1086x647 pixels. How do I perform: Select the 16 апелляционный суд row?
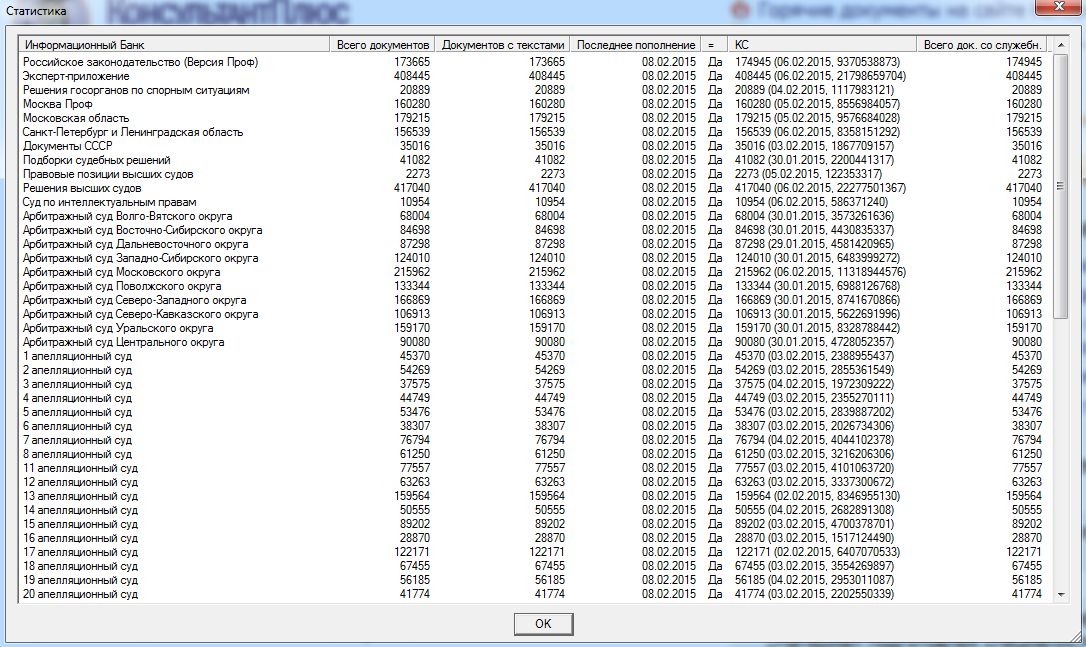[x=533, y=538]
